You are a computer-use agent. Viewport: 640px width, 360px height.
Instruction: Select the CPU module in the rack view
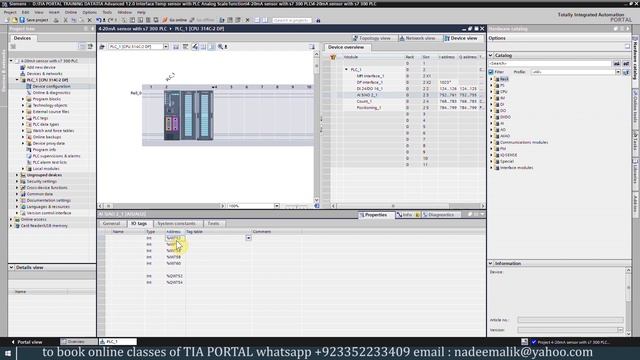tap(172, 116)
